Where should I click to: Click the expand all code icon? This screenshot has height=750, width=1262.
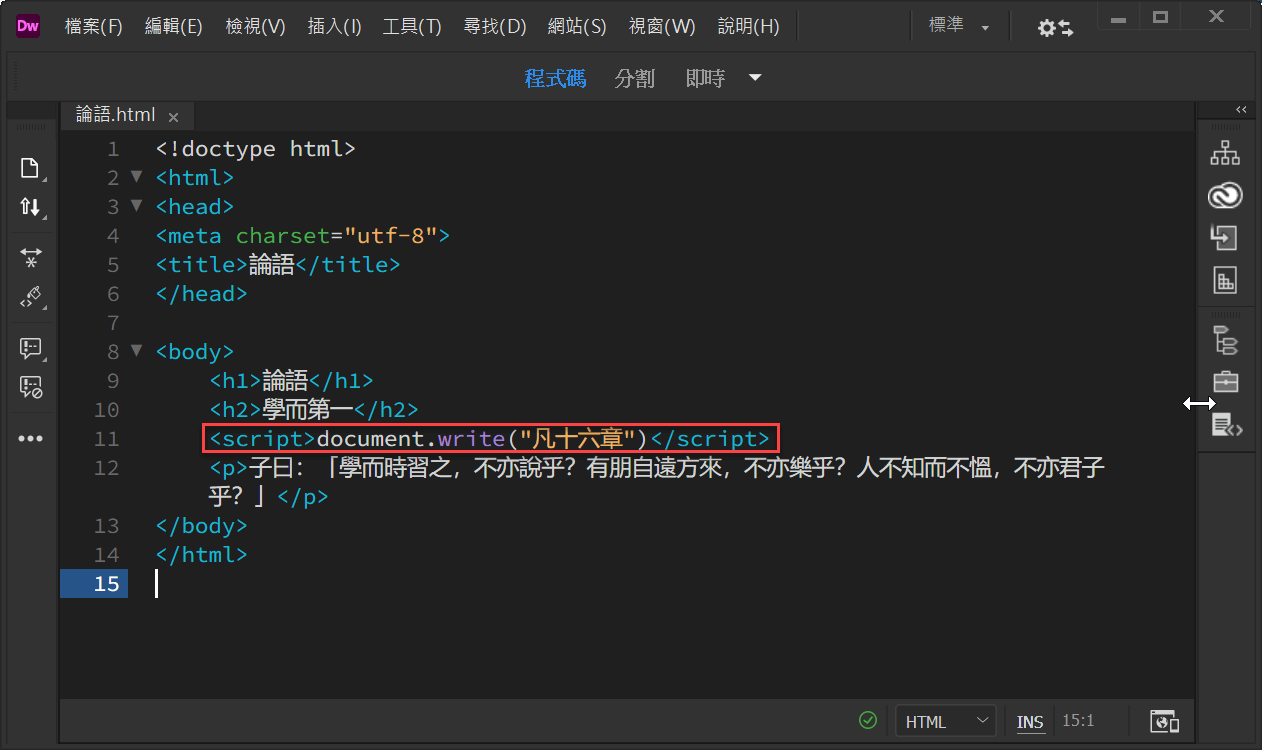tap(31, 258)
